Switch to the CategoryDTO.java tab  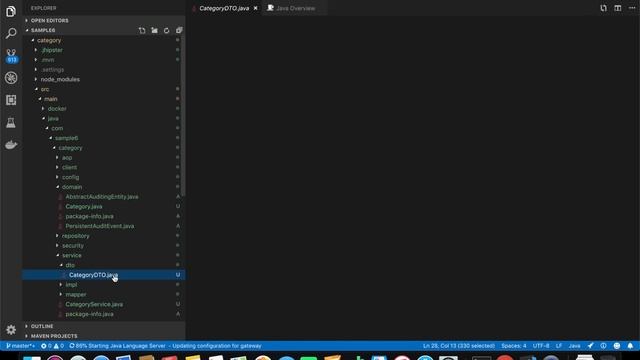[224, 8]
